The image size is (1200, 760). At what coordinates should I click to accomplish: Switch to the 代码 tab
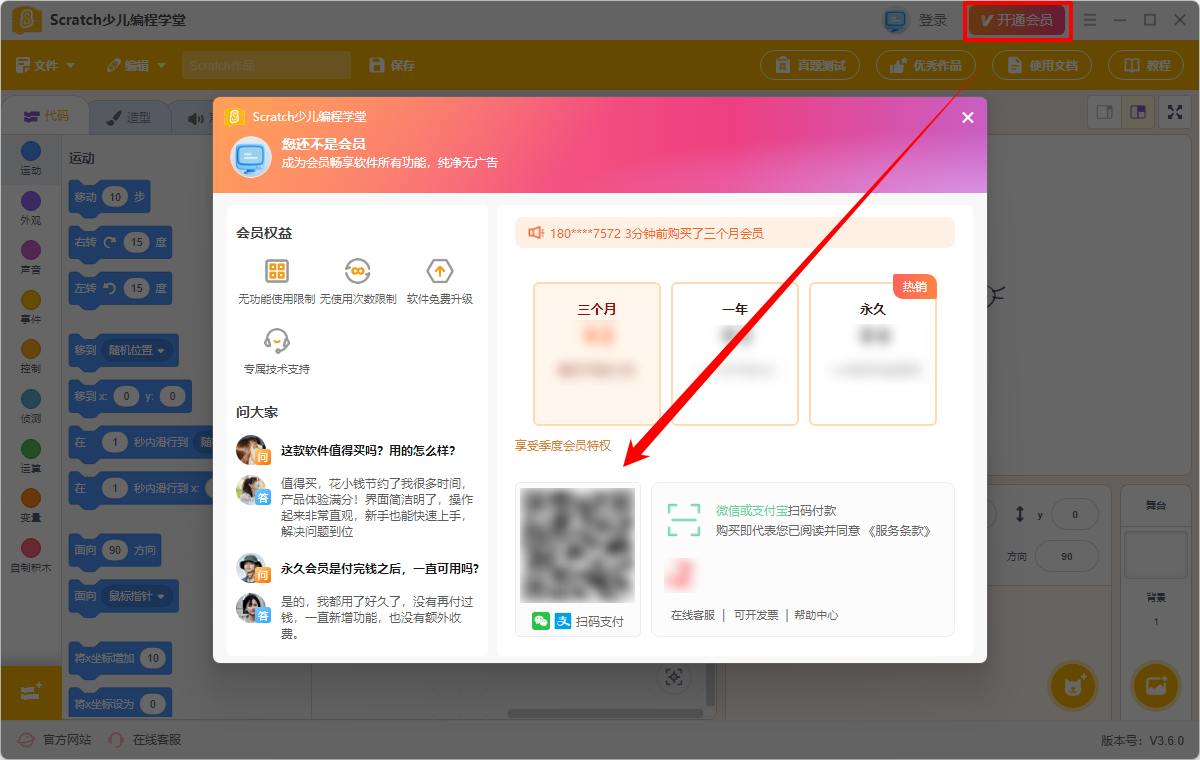pyautogui.click(x=45, y=116)
